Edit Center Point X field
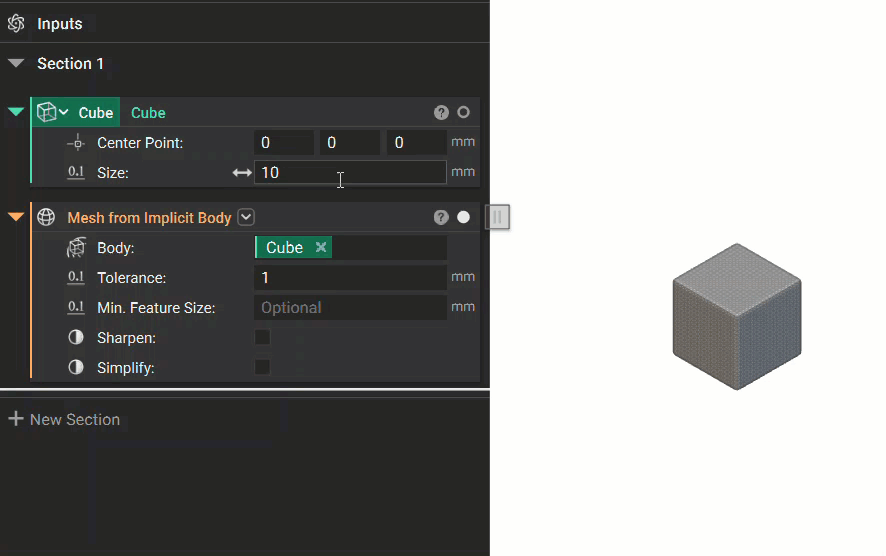Screen dimensions: 886x556 pyautogui.click(x=284, y=142)
